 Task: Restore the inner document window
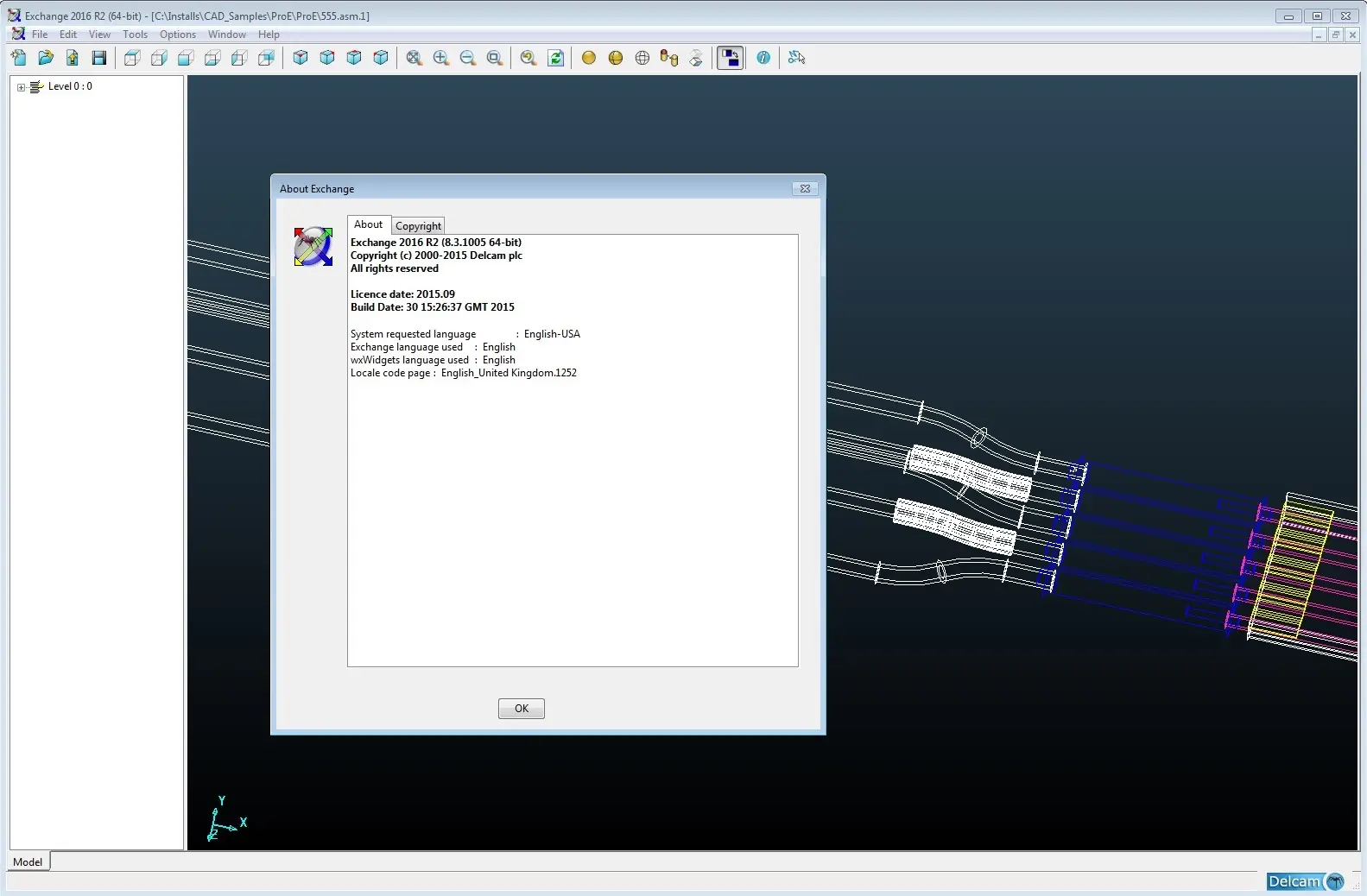[x=1335, y=35]
